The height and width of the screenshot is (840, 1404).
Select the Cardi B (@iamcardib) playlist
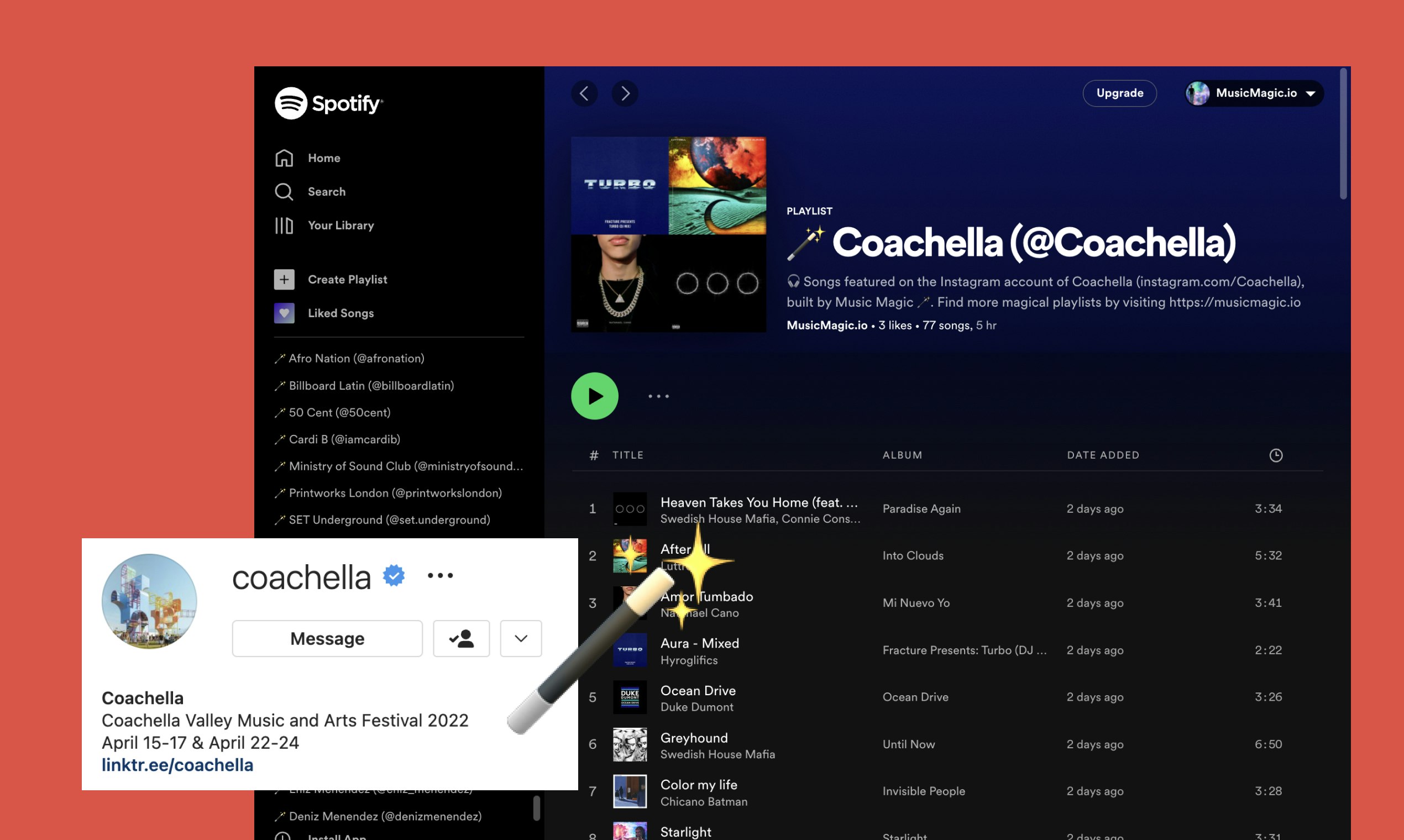[x=344, y=439]
